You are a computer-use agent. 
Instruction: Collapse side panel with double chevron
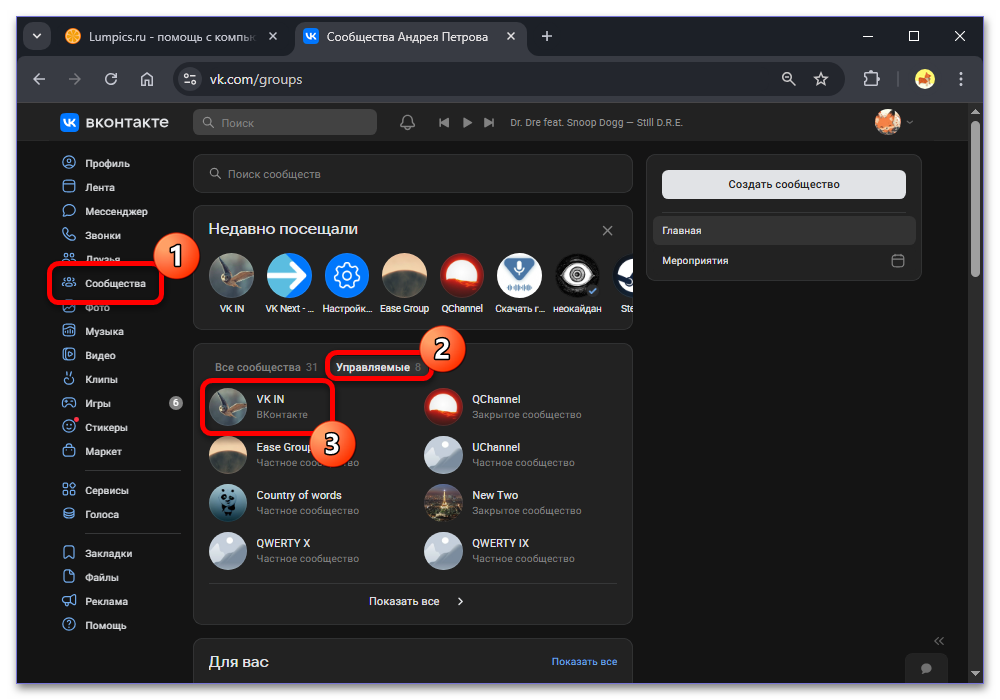(x=939, y=641)
